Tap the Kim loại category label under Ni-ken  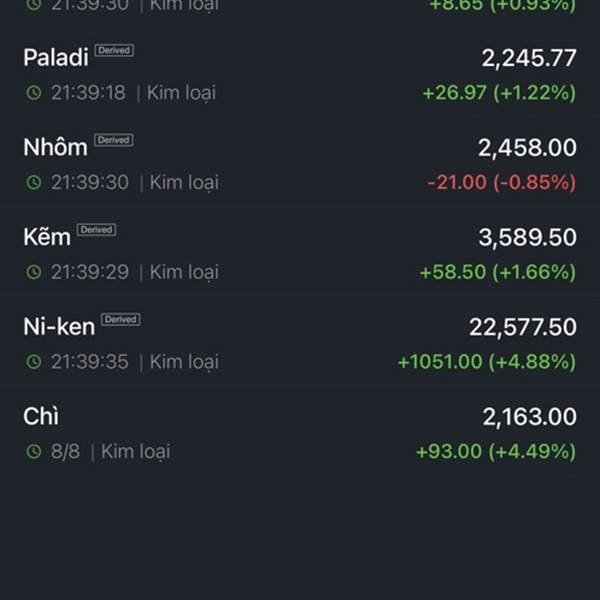[x=184, y=362]
